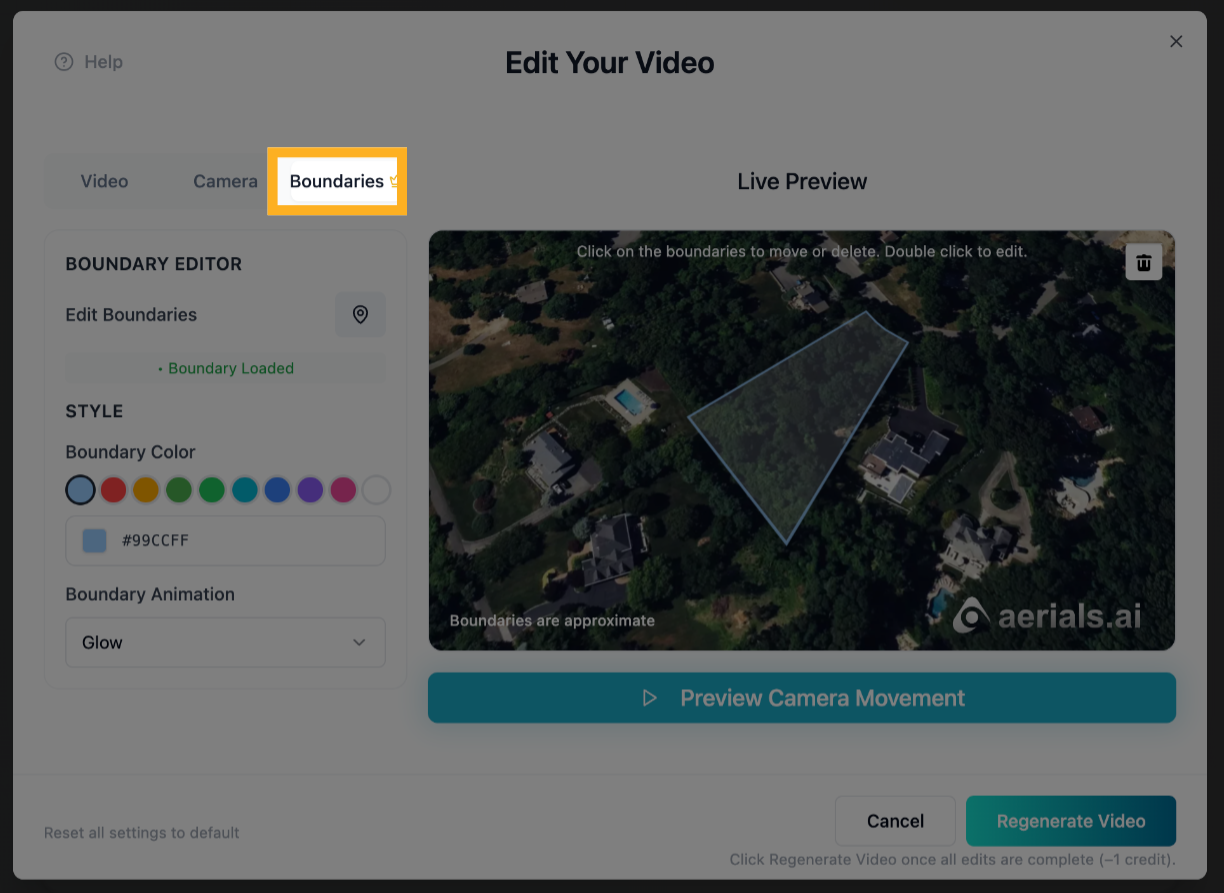The width and height of the screenshot is (1224, 893).
Task: Click the Boundaries are approximate note
Action: click(x=552, y=621)
